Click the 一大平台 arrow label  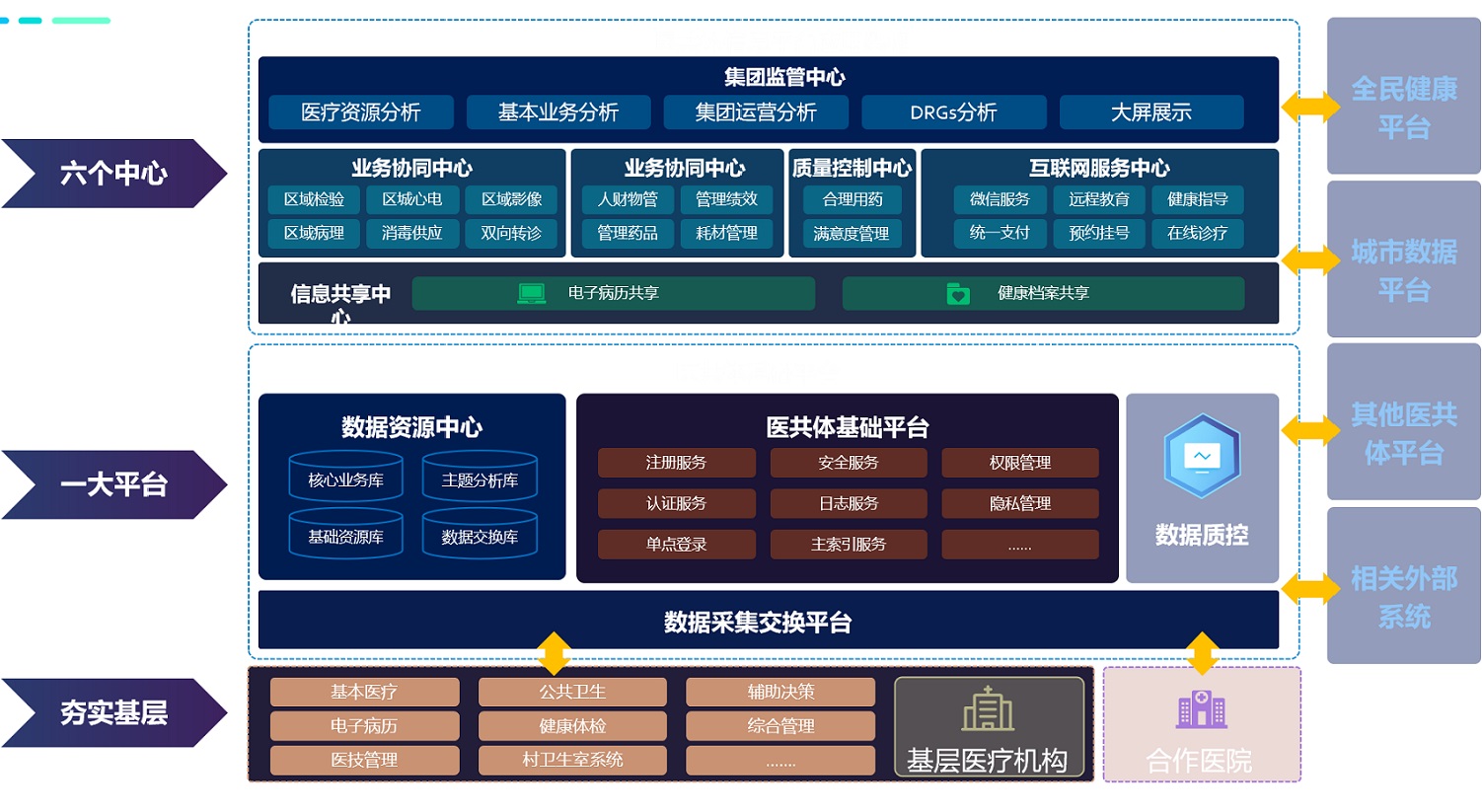(x=113, y=484)
